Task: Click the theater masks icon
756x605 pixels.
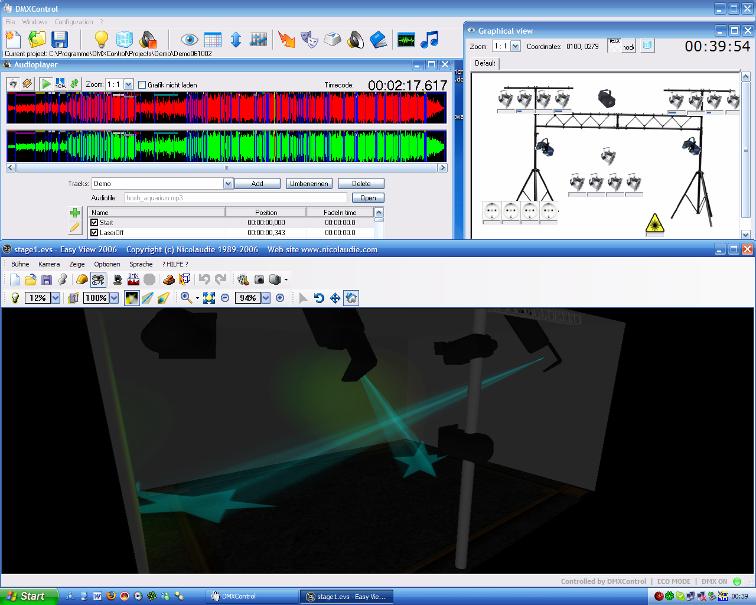Action: click(309, 40)
